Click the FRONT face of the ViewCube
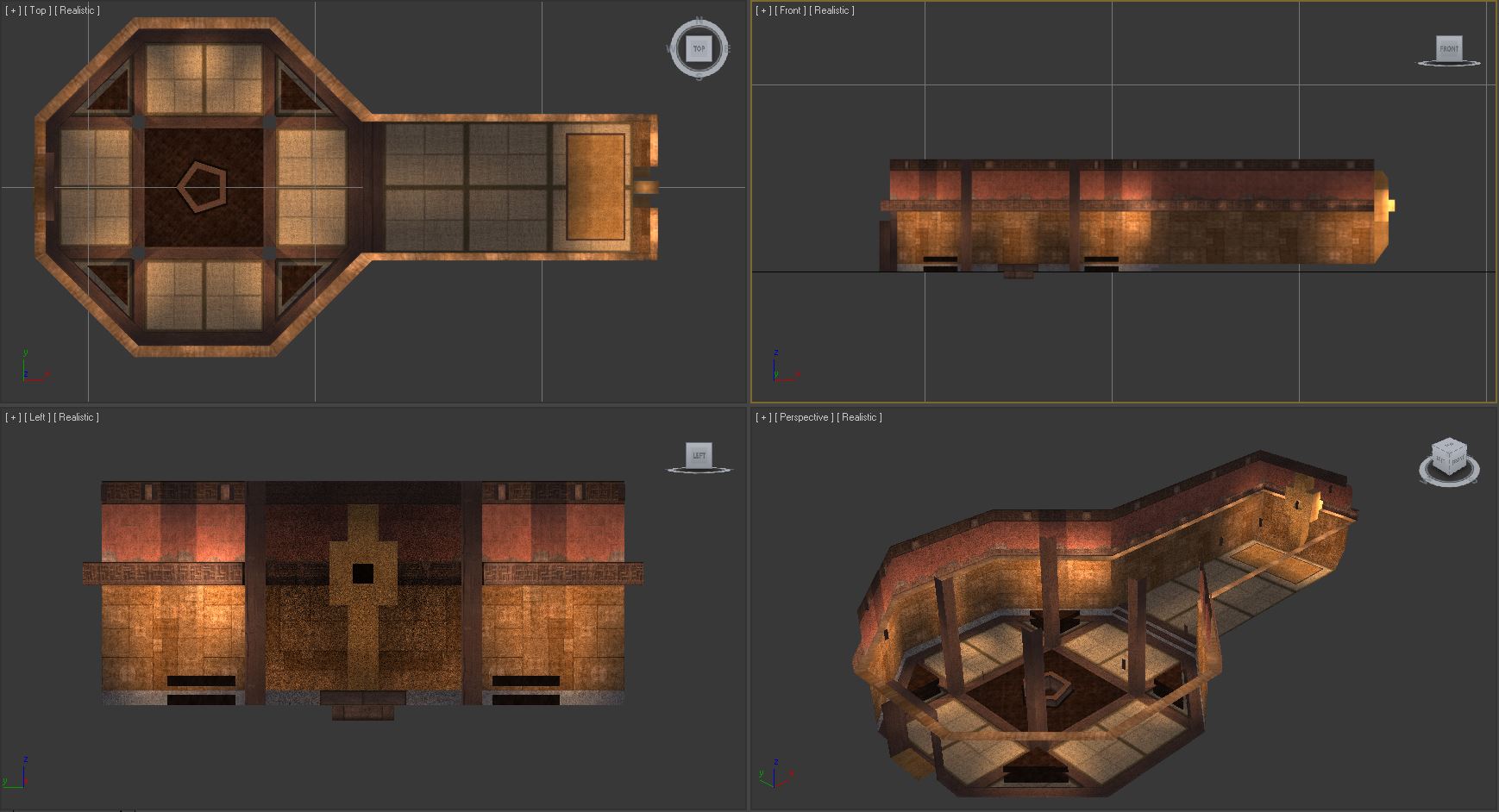Image resolution: width=1499 pixels, height=812 pixels. 1449,48
